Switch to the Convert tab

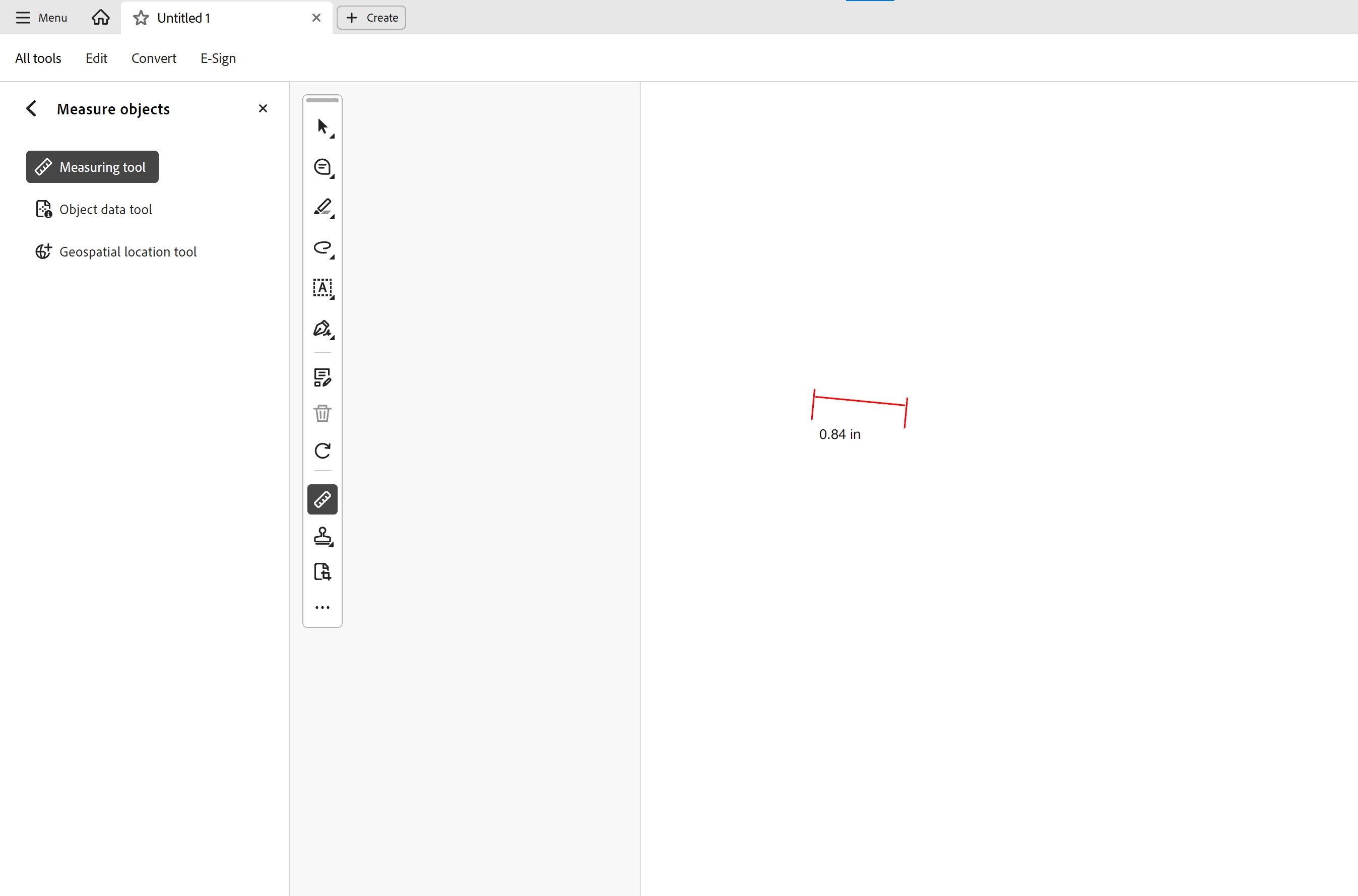click(x=154, y=58)
